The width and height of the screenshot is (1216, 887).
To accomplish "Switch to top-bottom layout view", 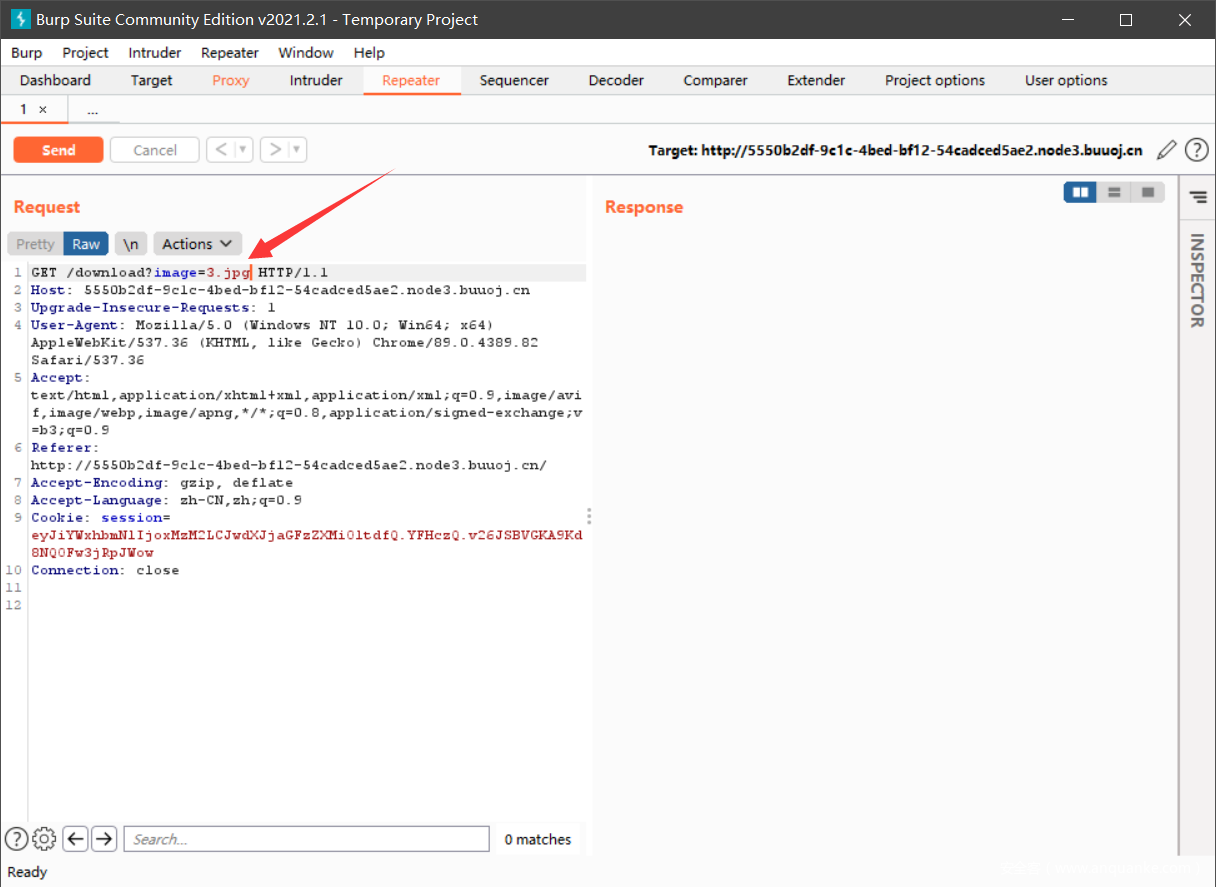I will pyautogui.click(x=1114, y=192).
